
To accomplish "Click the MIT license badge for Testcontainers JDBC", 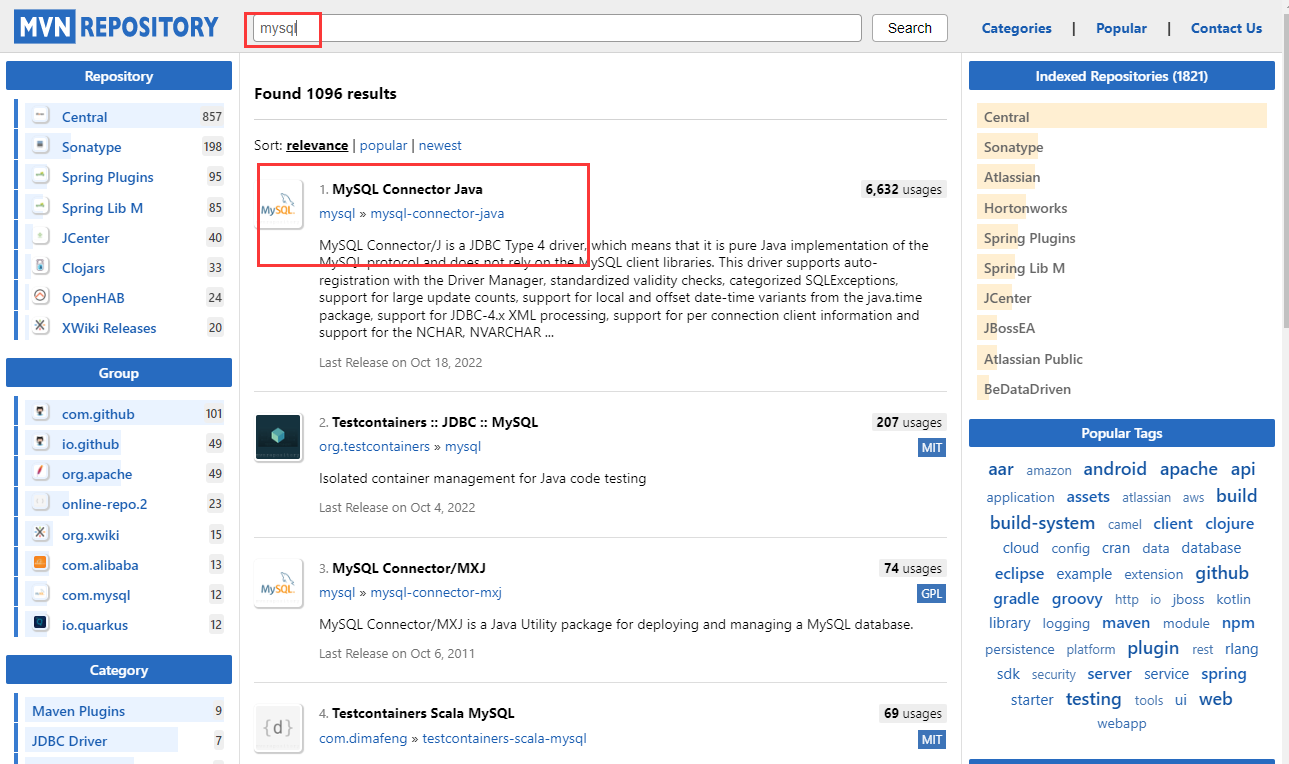I will coord(931,447).
